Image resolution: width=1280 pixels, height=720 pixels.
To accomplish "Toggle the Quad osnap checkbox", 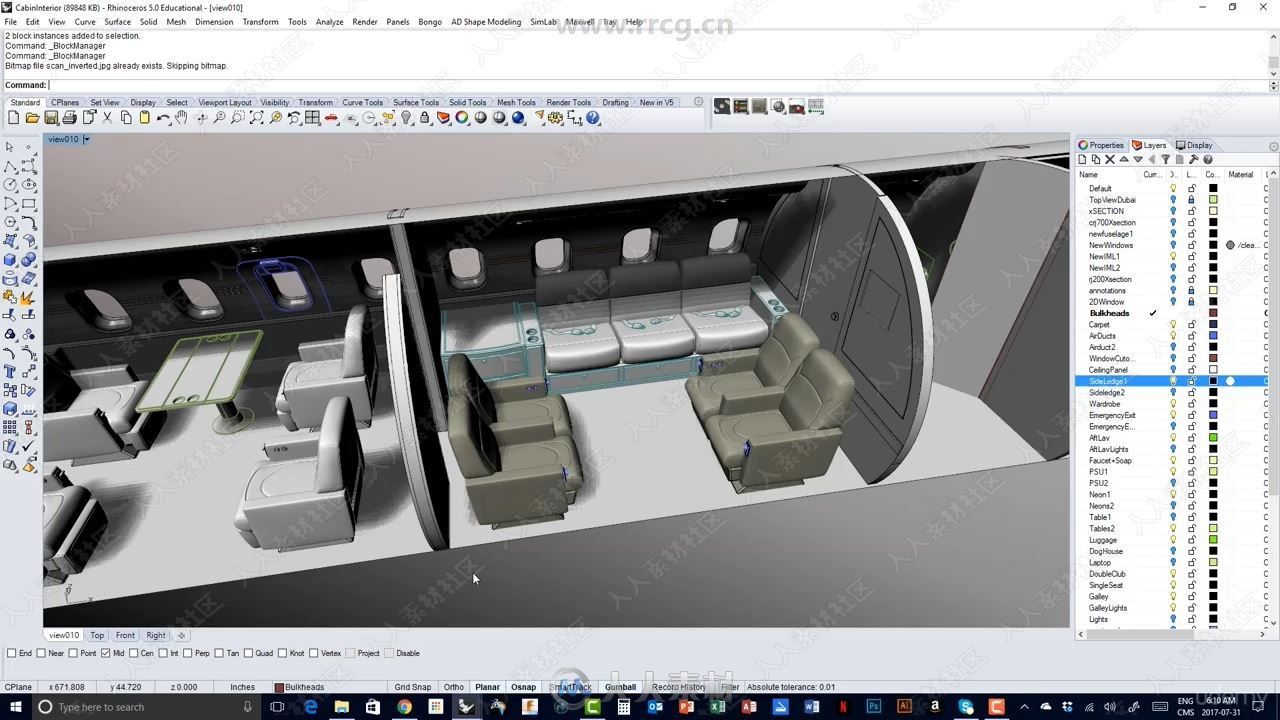I will [248, 653].
